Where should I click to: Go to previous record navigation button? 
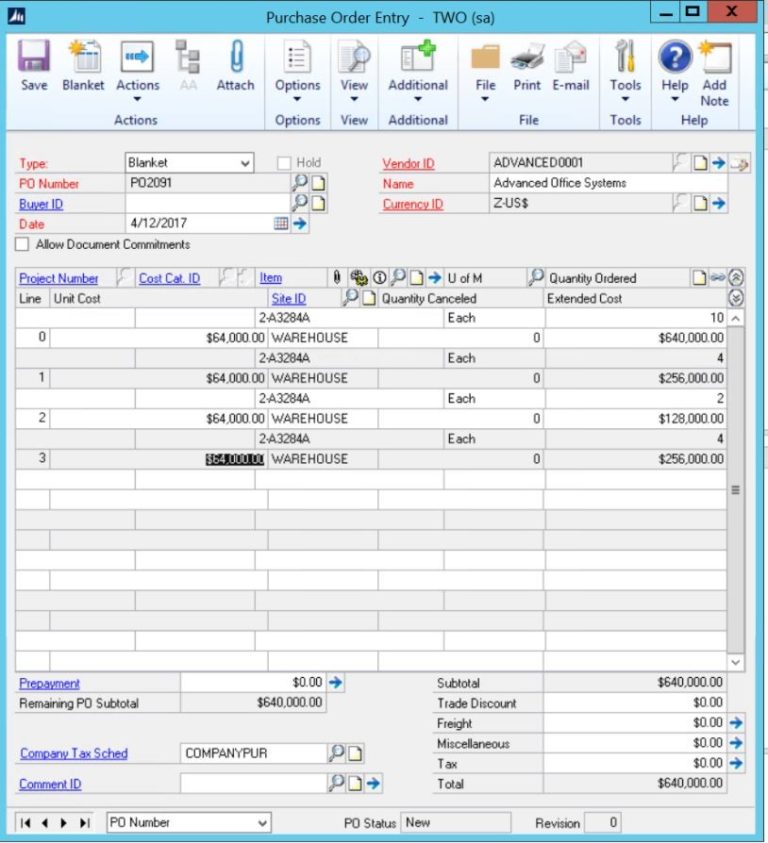click(x=45, y=823)
